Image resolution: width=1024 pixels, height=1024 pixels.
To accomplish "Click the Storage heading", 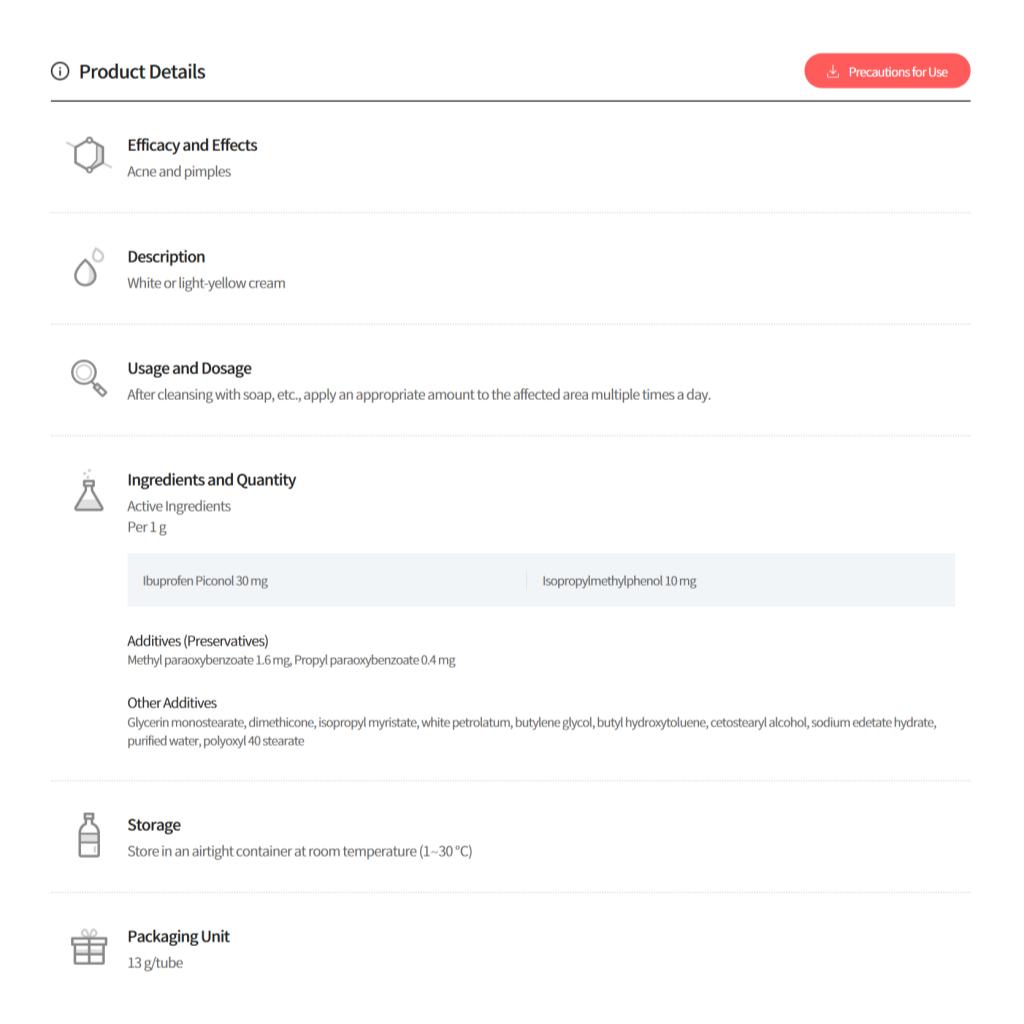I will tap(154, 825).
